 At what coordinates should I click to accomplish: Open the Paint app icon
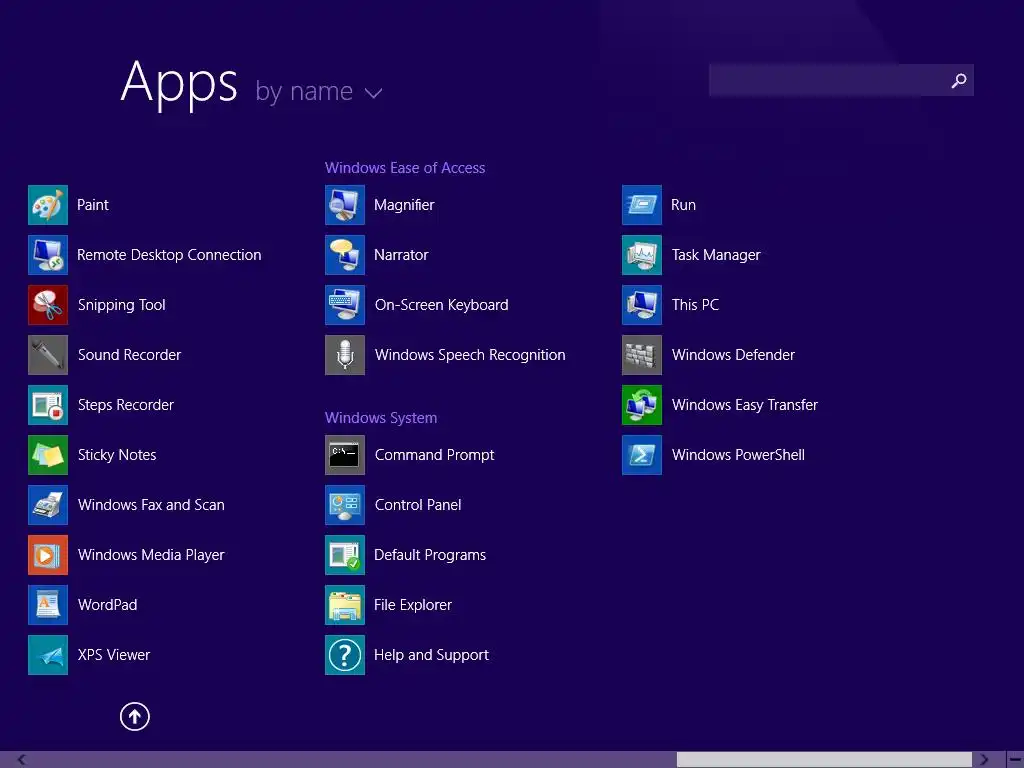tap(48, 205)
